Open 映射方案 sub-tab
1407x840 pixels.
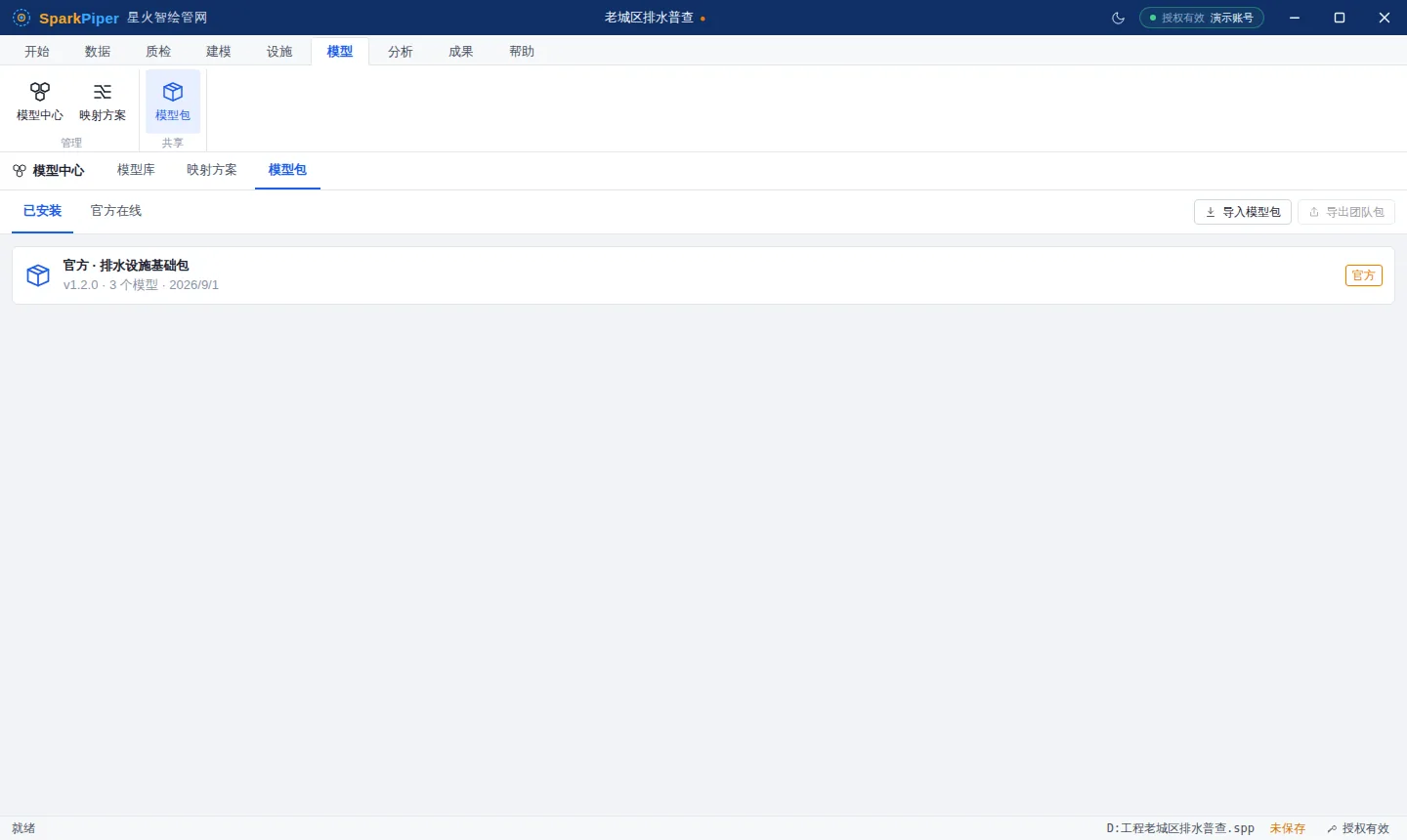[x=212, y=170]
